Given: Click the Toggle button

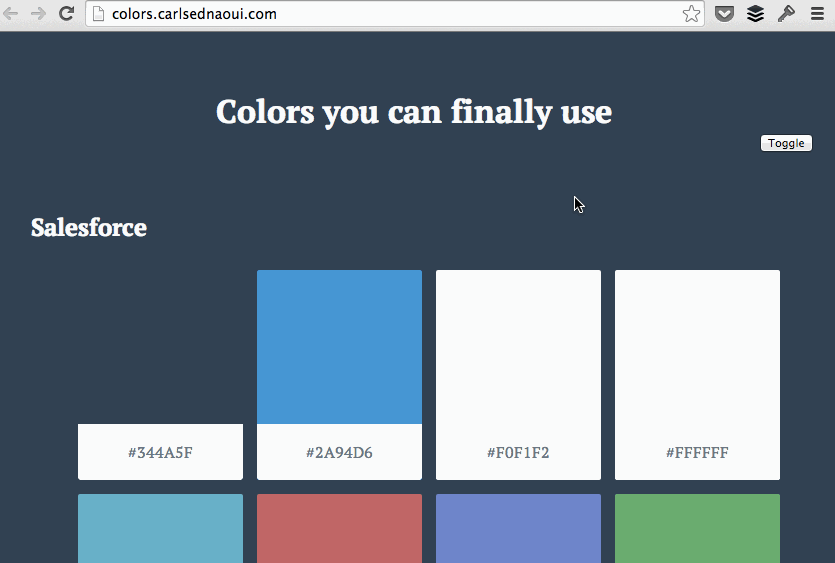Looking at the screenshot, I should point(786,143).
